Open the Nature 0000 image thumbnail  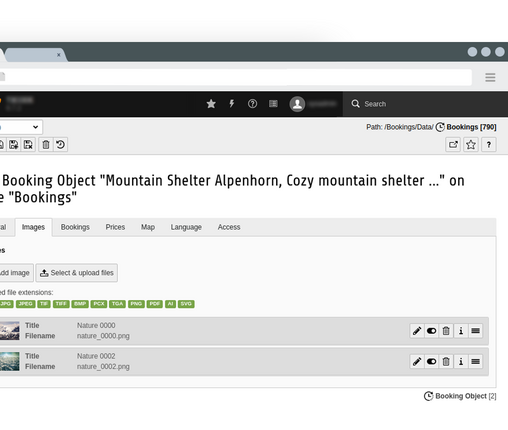pos(10,331)
